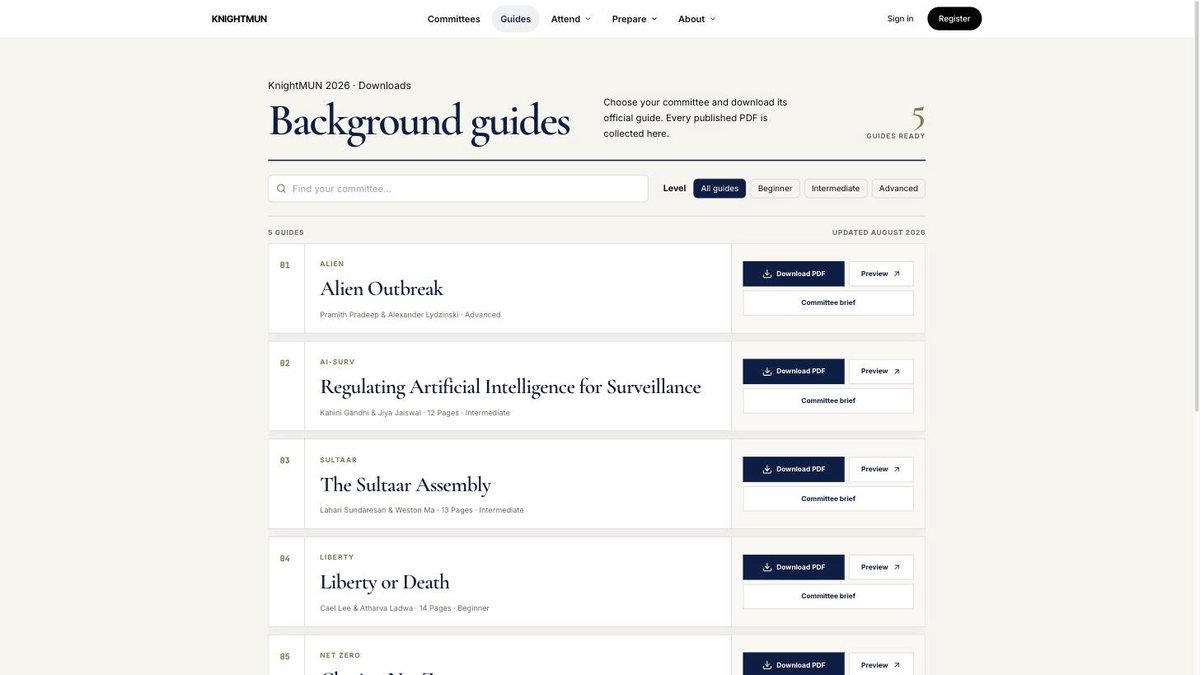Click the SULTAAR category label
The height and width of the screenshot is (675, 1200).
click(339, 460)
